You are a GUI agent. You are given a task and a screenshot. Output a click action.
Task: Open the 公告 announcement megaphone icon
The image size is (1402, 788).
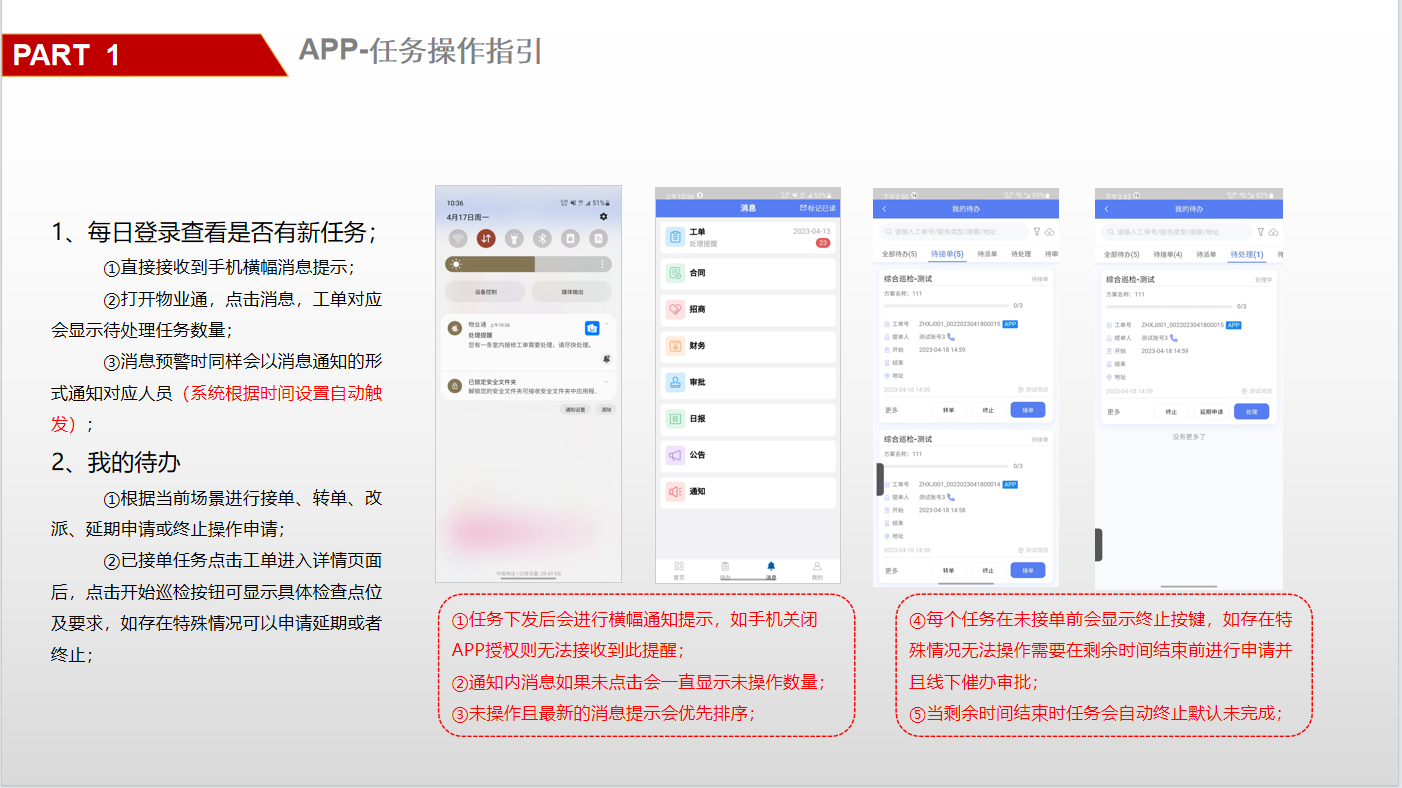(x=675, y=455)
